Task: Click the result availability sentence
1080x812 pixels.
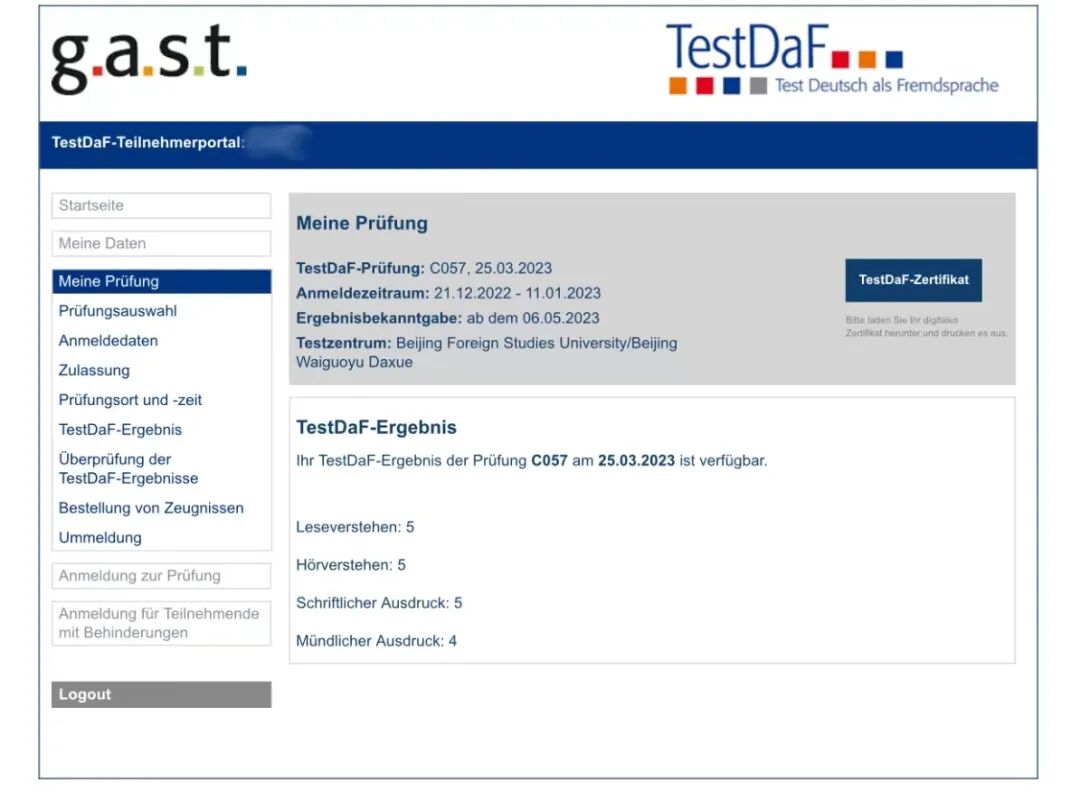Action: pyautogui.click(x=532, y=461)
